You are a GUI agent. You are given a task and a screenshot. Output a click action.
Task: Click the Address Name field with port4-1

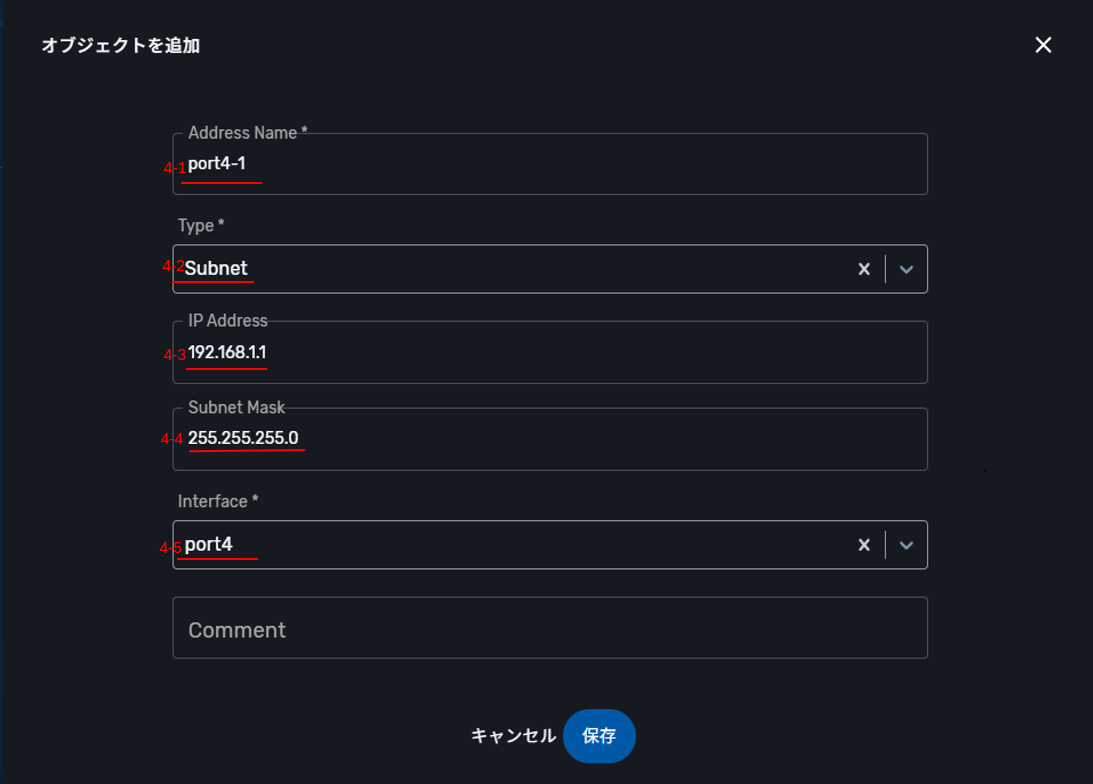click(x=550, y=165)
